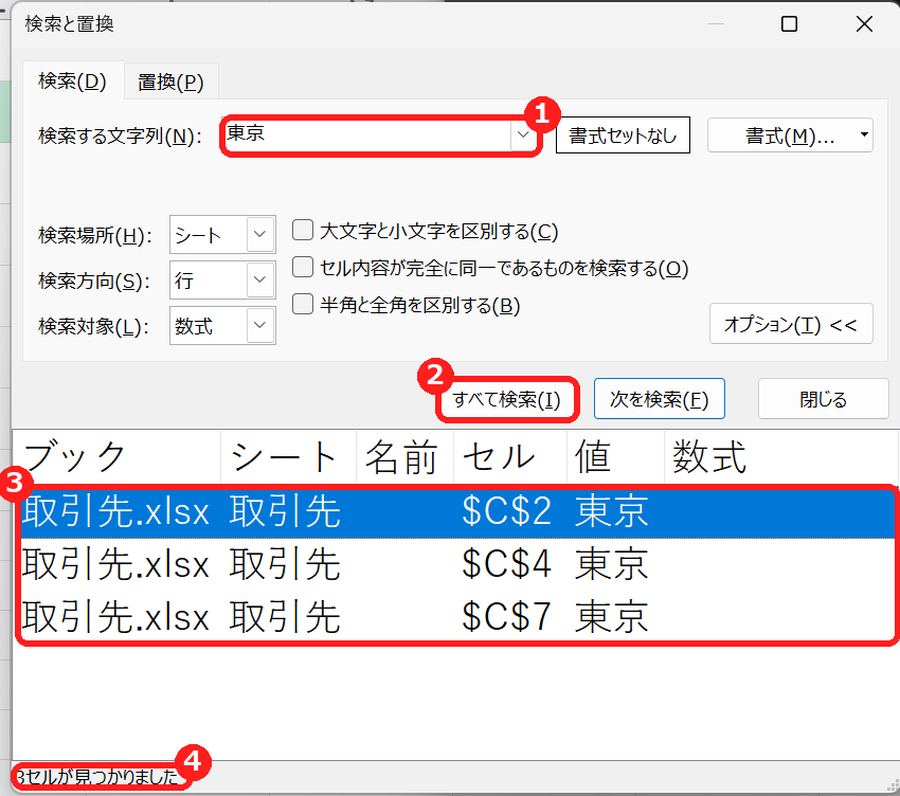The image size is (900, 796).
Task: Enable セル内容が完全に同一であるものを検索する checkbox
Action: [302, 267]
